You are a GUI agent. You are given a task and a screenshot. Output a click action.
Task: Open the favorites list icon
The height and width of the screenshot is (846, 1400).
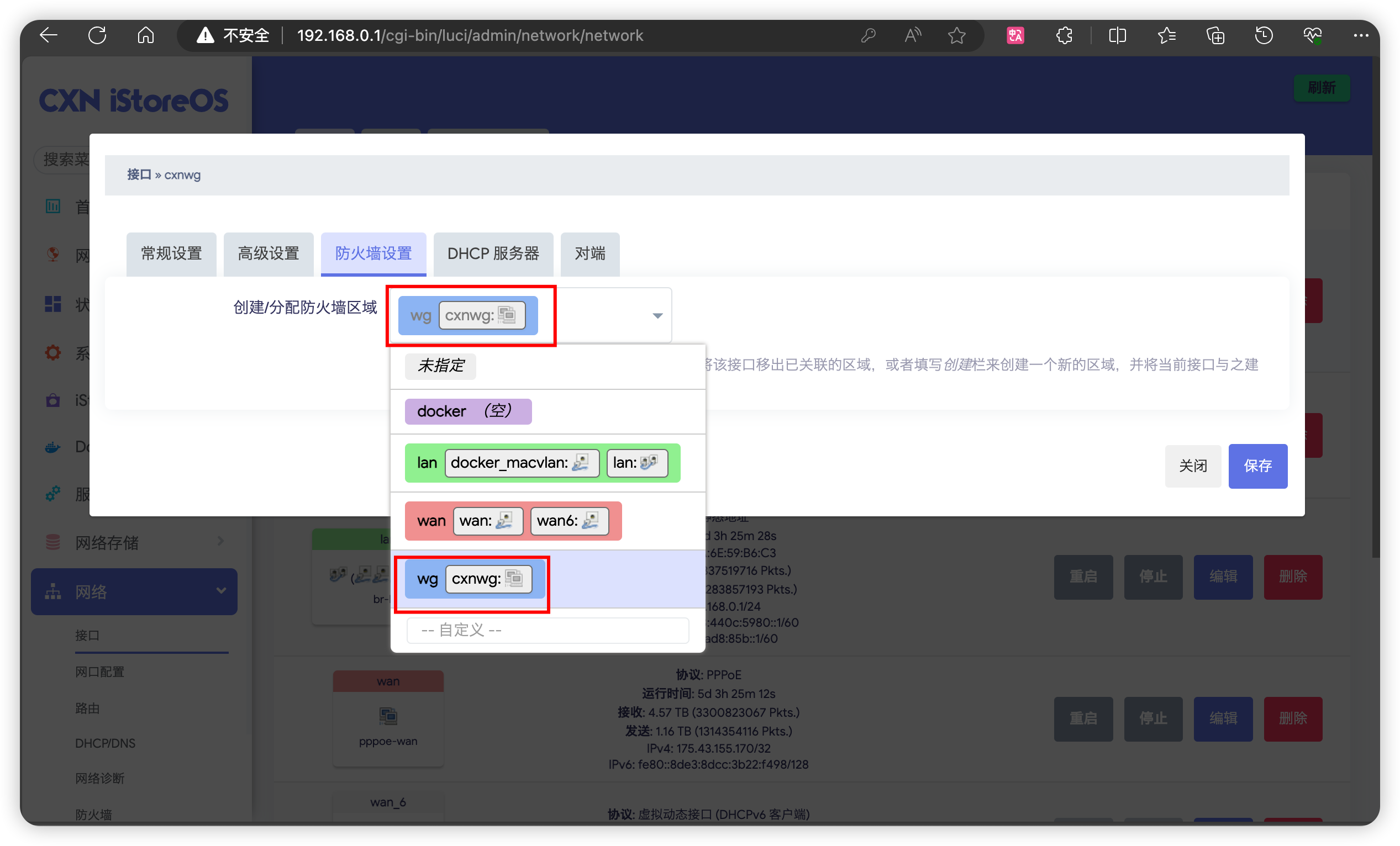(1166, 36)
